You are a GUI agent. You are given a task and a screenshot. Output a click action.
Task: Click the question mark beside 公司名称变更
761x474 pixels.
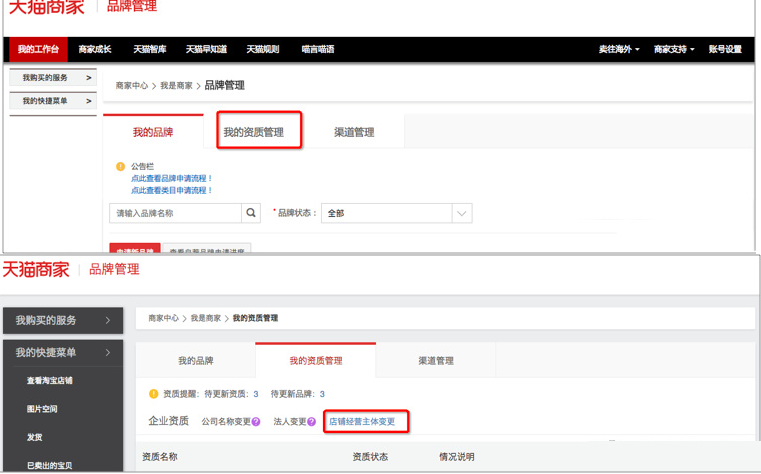click(256, 422)
